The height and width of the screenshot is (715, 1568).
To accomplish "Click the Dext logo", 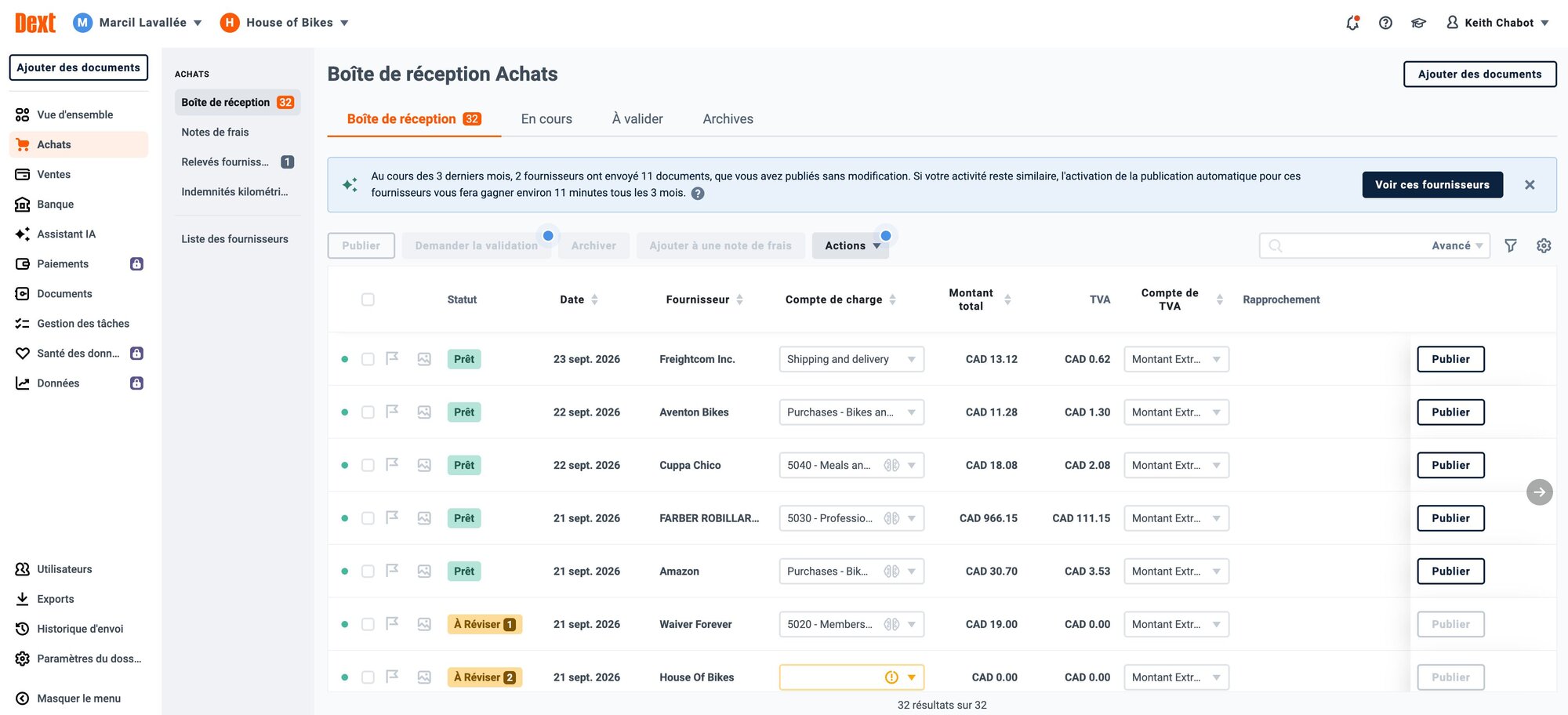I will coord(35,23).
